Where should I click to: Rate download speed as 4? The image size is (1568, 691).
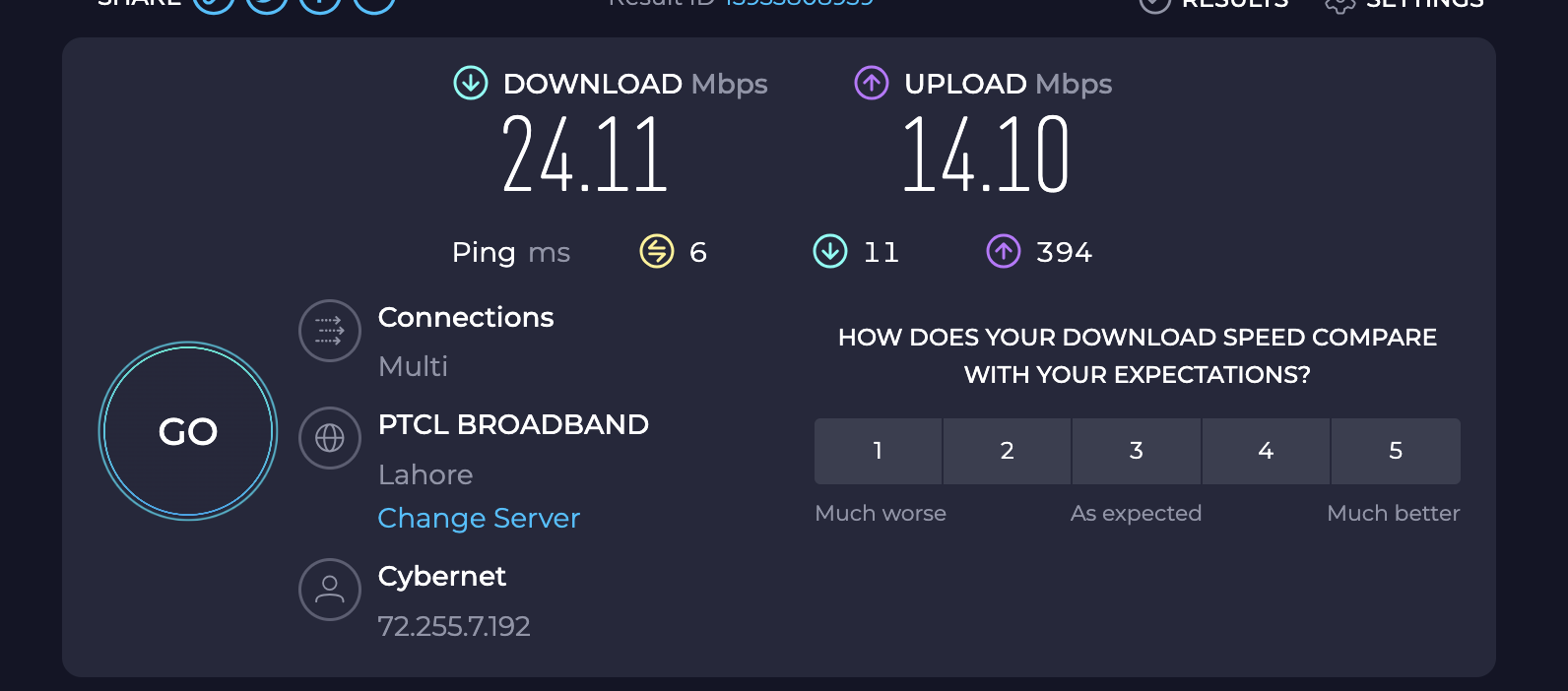pos(1266,451)
